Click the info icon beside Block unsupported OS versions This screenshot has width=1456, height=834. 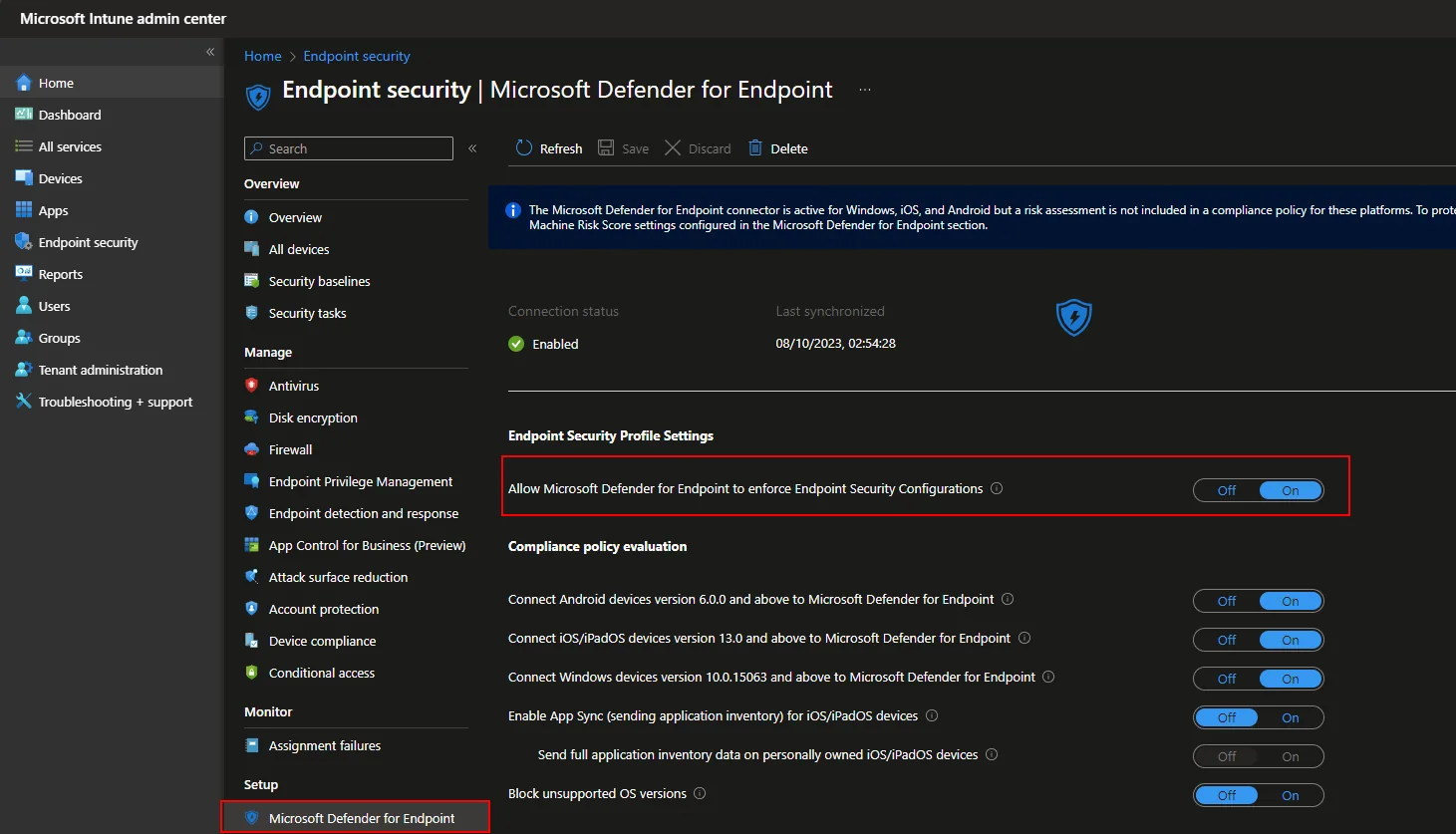click(x=700, y=793)
